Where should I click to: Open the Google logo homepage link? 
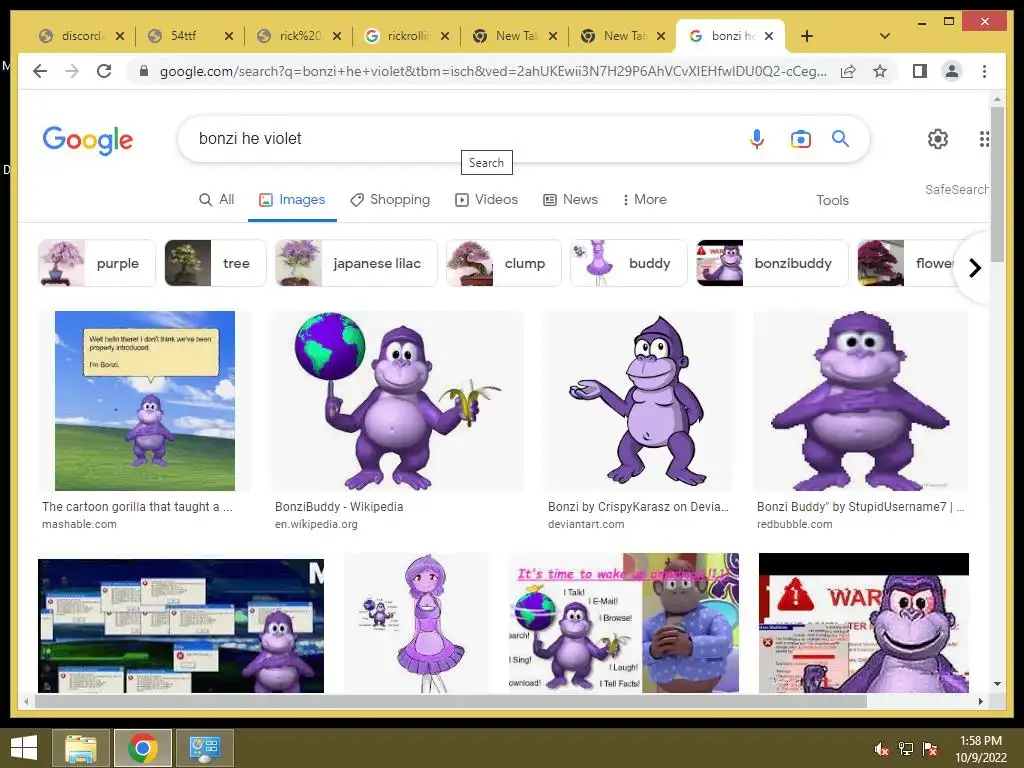(x=88, y=140)
